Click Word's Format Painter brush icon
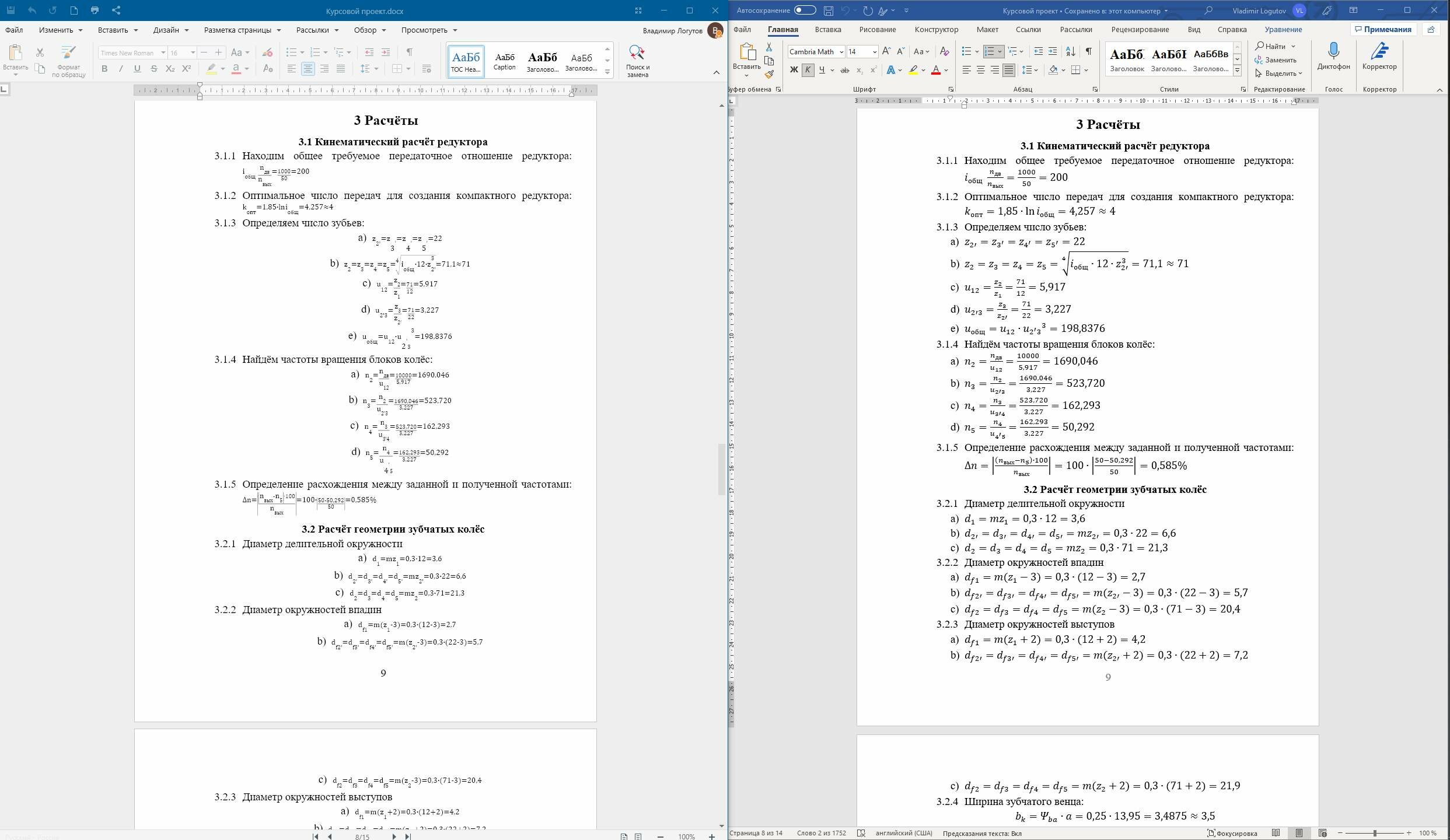The width and height of the screenshot is (1450, 840). click(x=769, y=74)
